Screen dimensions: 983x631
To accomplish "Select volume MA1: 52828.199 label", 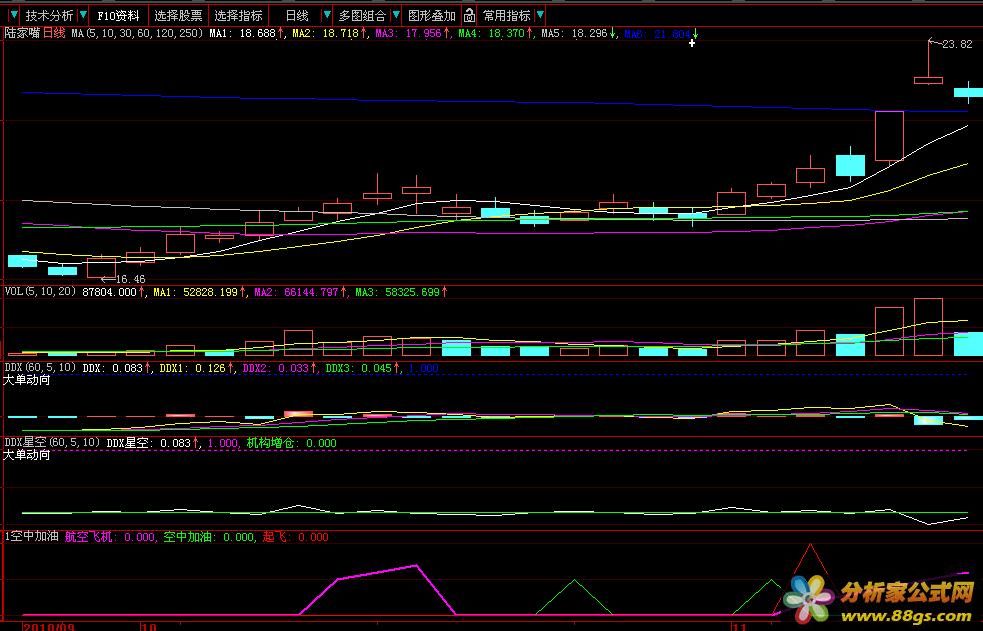I will (x=196, y=292).
